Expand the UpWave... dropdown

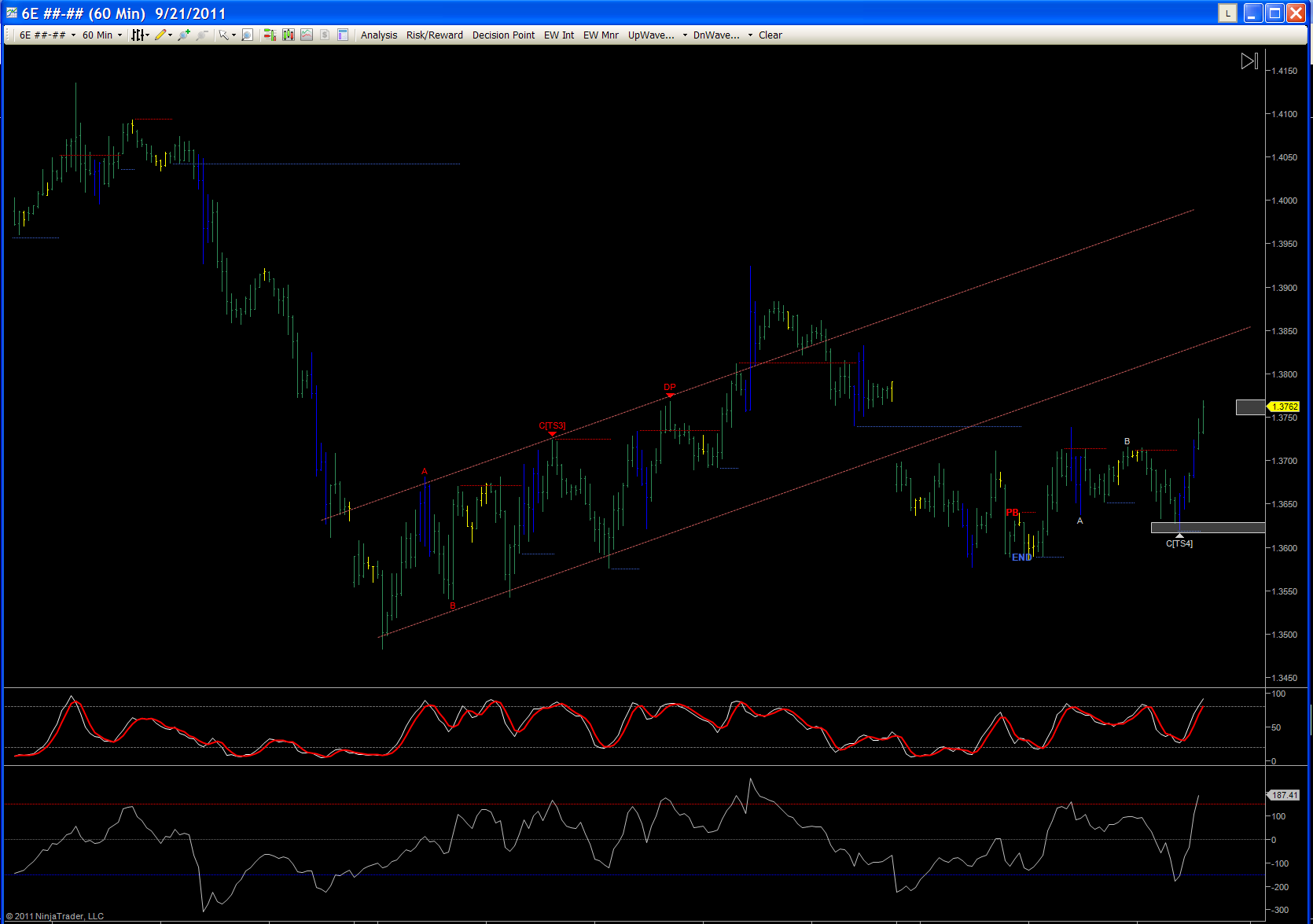657,35
